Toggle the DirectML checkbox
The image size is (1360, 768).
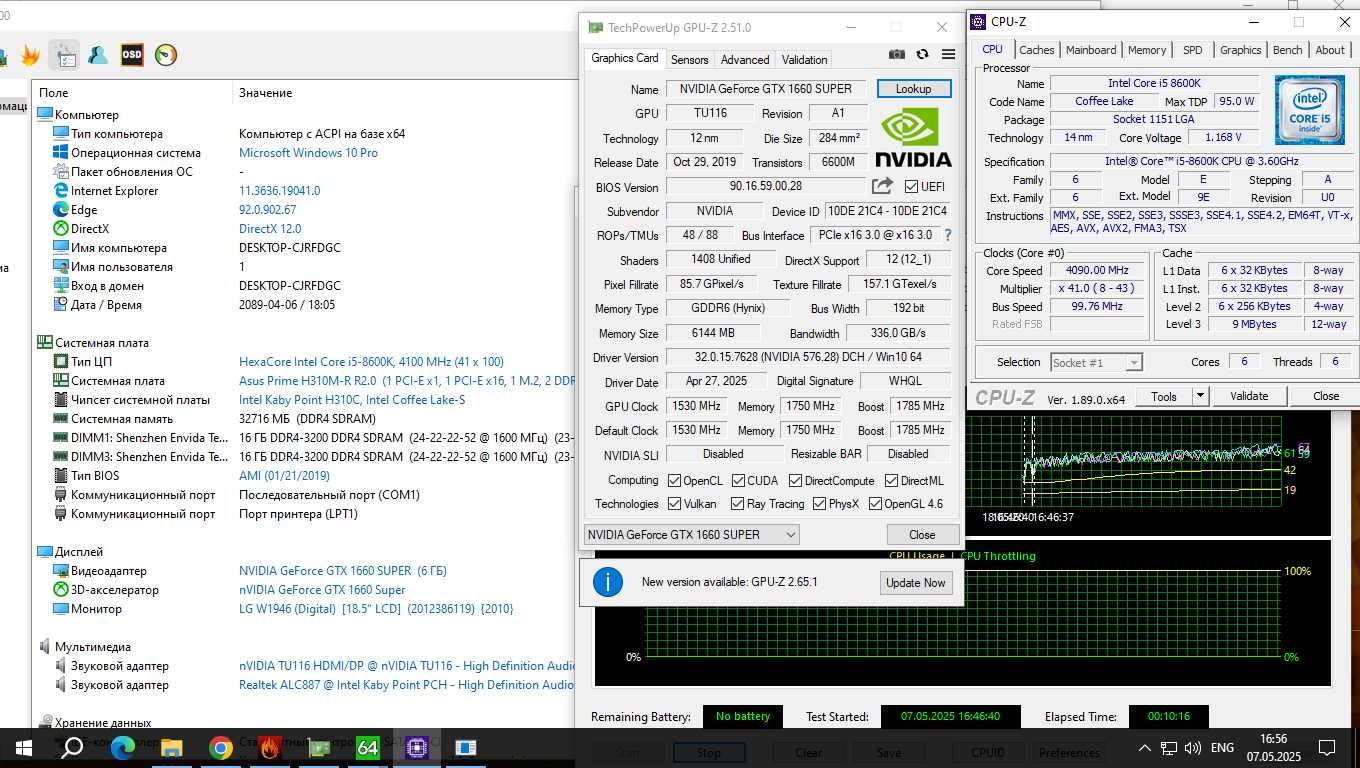[x=890, y=480]
